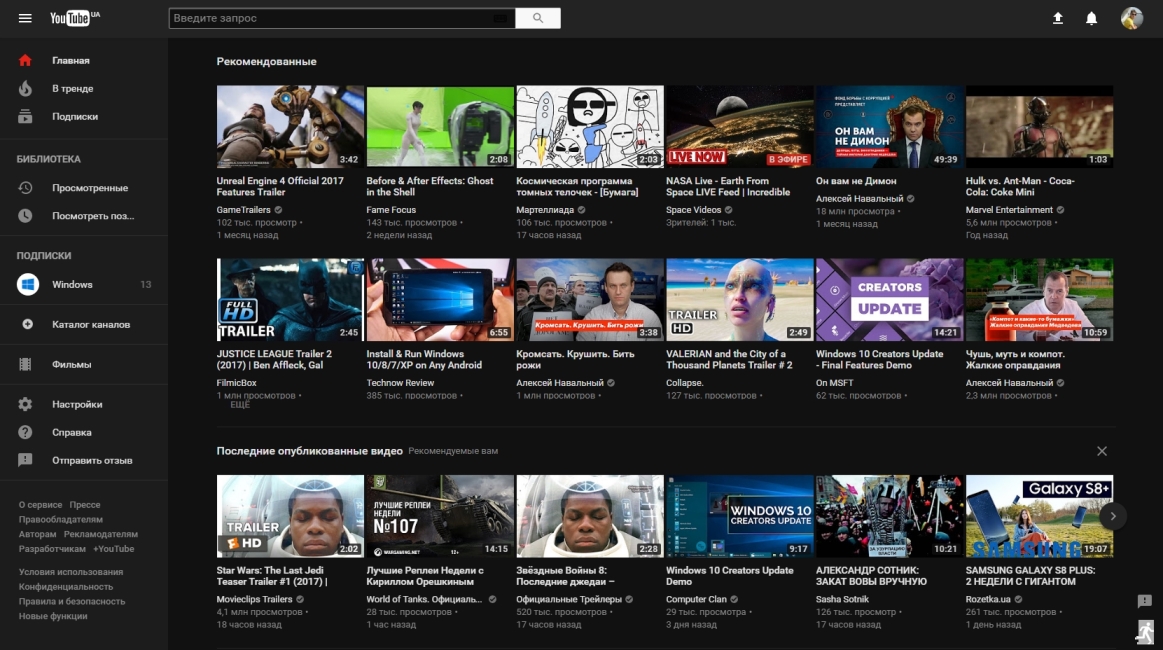The width and height of the screenshot is (1163, 650).
Task: Open the Fame Focus channel link
Action: coord(391,210)
